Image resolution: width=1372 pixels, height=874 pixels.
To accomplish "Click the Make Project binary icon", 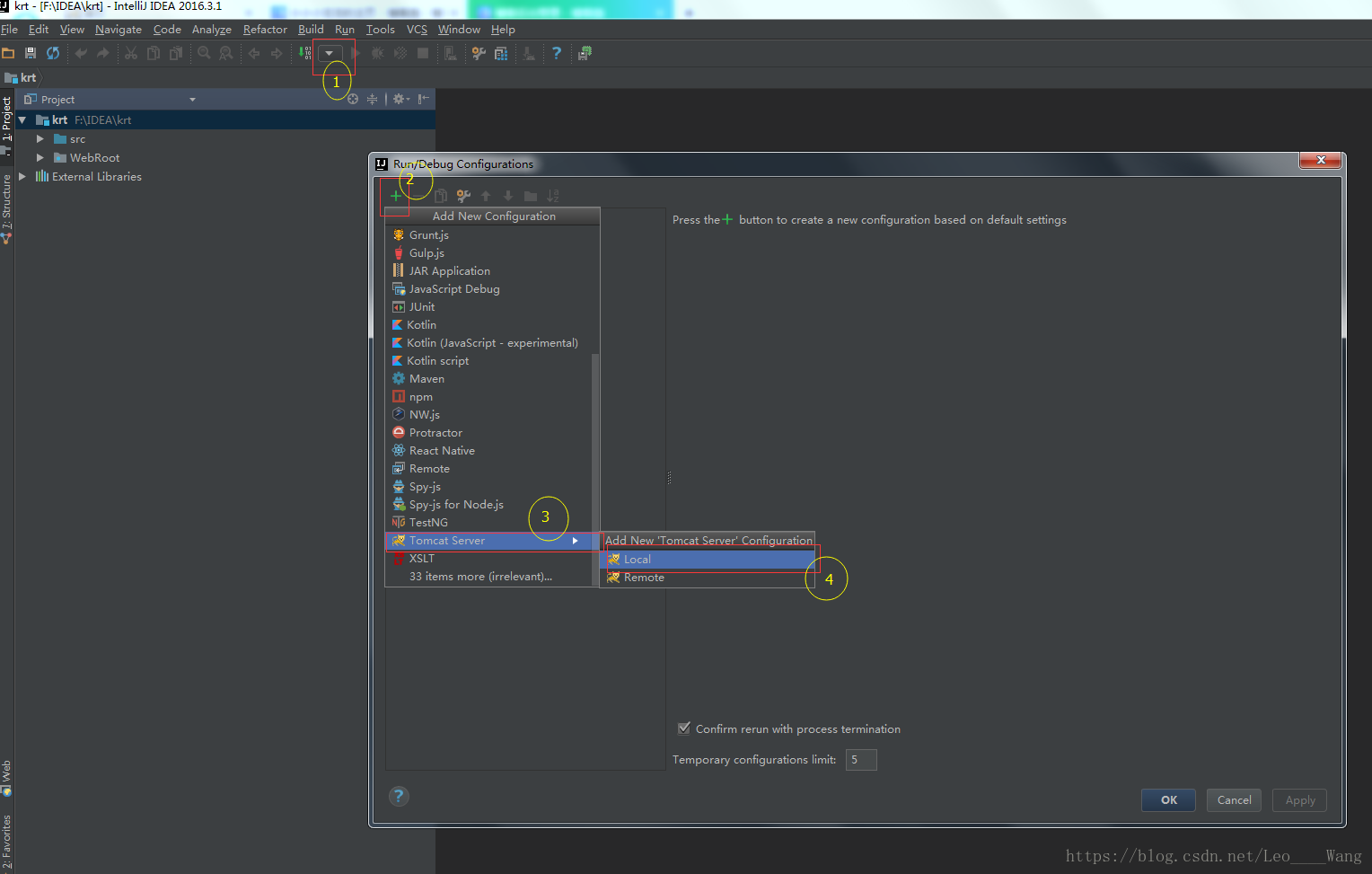I will pyautogui.click(x=305, y=53).
